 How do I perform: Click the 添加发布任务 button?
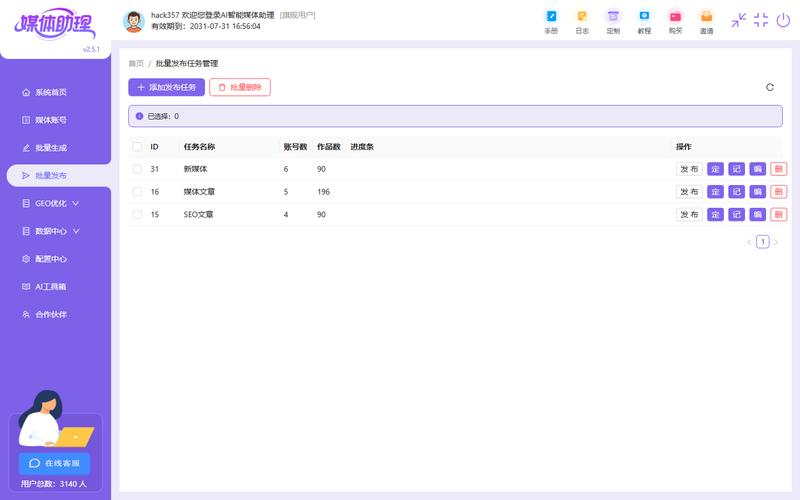166,88
